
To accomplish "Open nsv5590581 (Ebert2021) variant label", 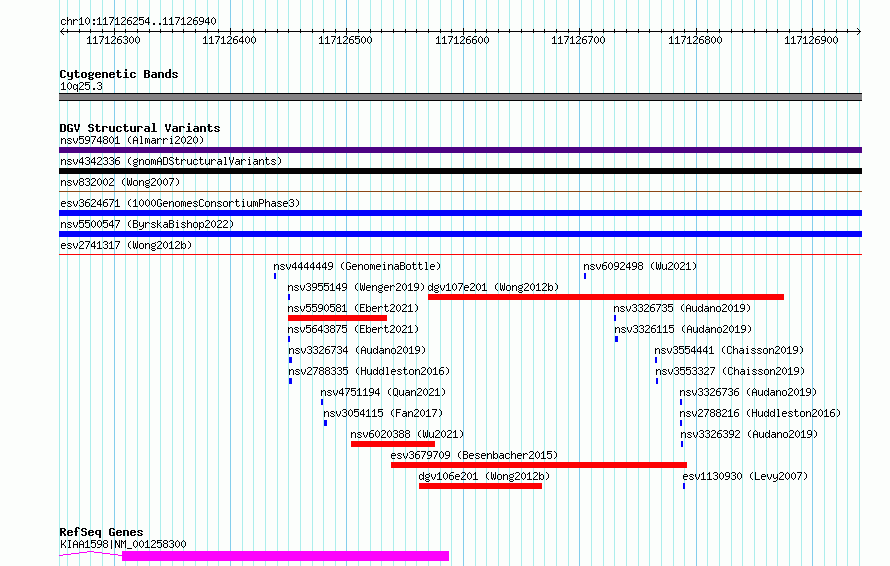I will 353,308.
